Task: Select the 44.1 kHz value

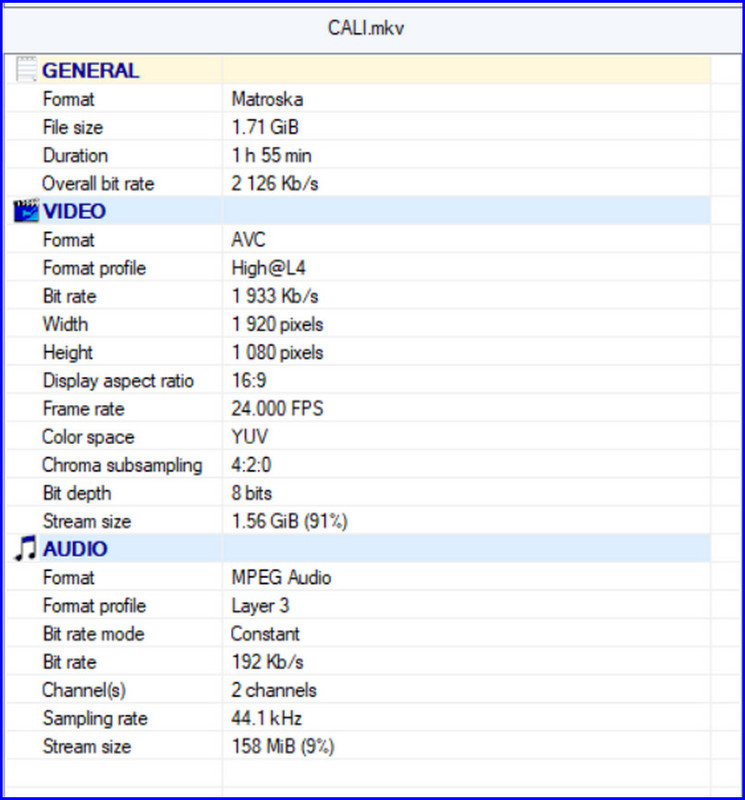Action: point(266,718)
